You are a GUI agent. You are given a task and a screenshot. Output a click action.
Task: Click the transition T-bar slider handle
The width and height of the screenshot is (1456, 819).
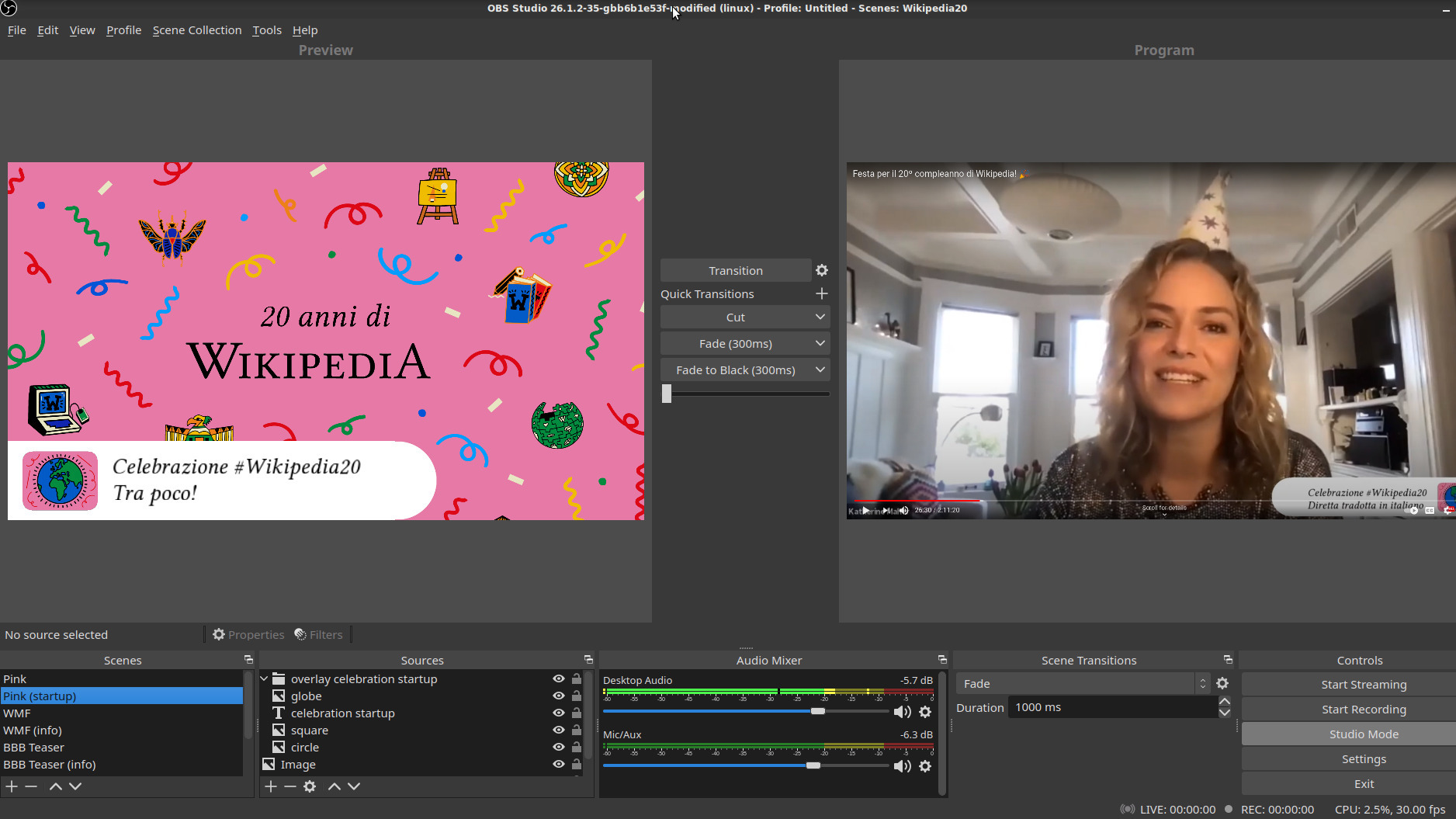coord(667,394)
